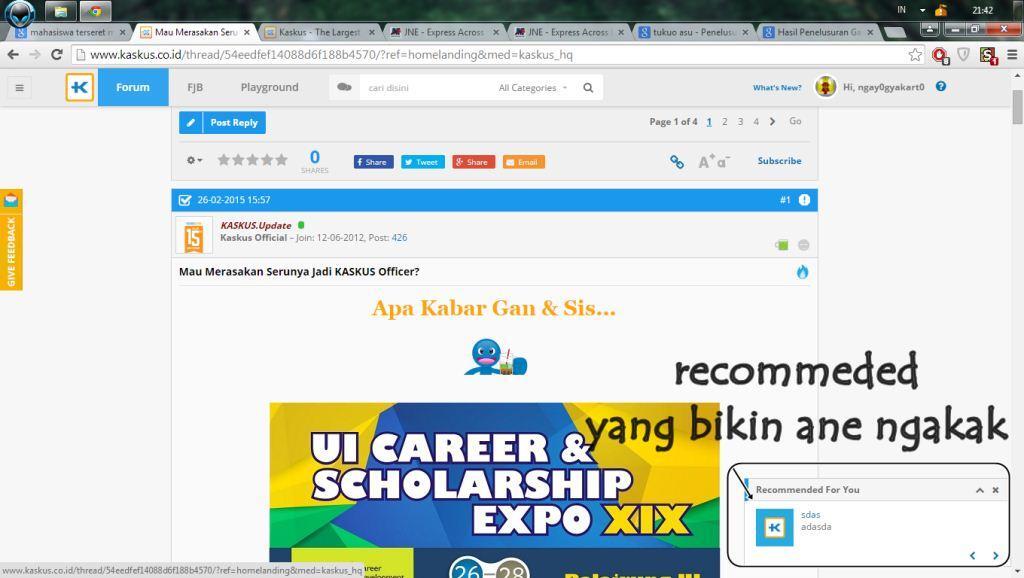Toggle the post #1 checkbox
This screenshot has width=1024, height=578.
(185, 200)
